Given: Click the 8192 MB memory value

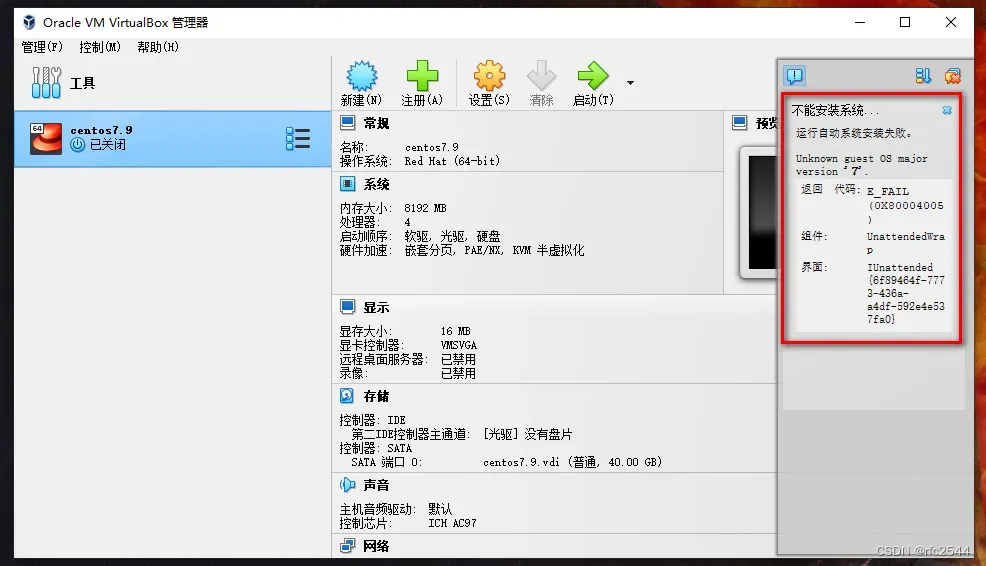Looking at the screenshot, I should (x=425, y=208).
